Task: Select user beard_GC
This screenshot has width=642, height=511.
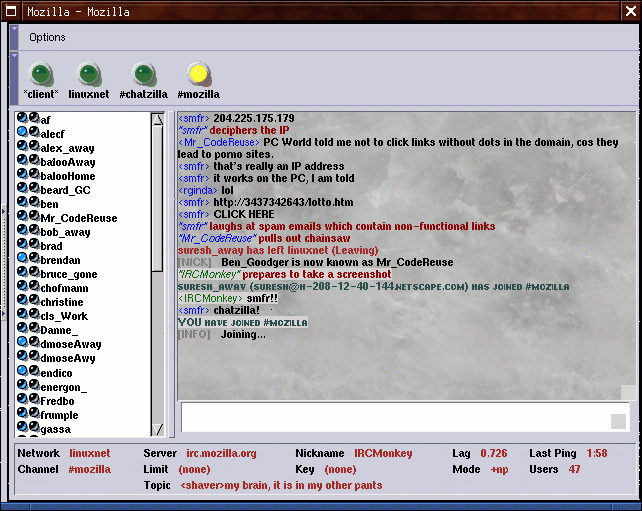Action: point(66,190)
